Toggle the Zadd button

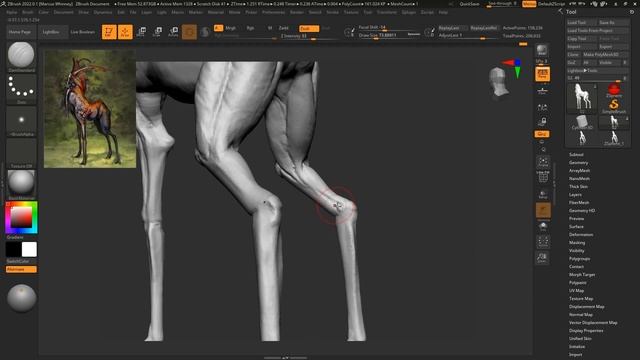pyautogui.click(x=284, y=28)
